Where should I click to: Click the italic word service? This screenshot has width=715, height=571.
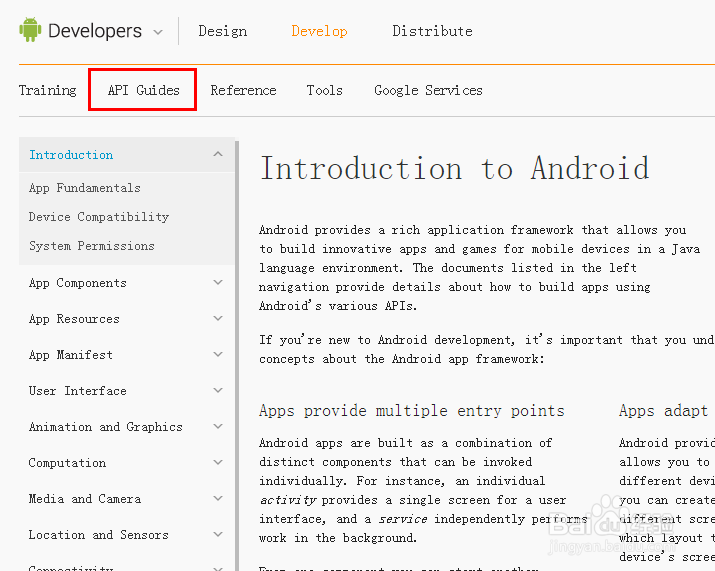coord(403,519)
